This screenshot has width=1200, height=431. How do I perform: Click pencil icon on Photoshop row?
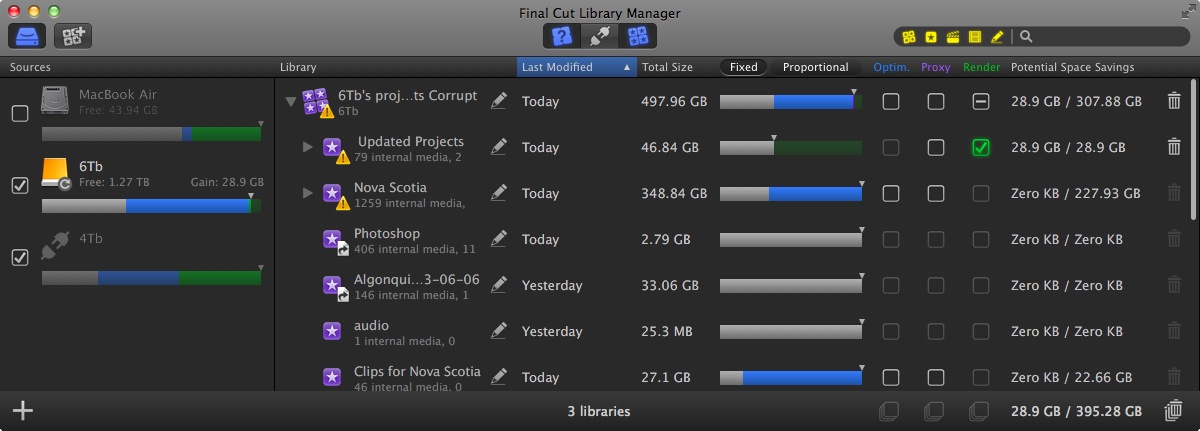click(499, 238)
